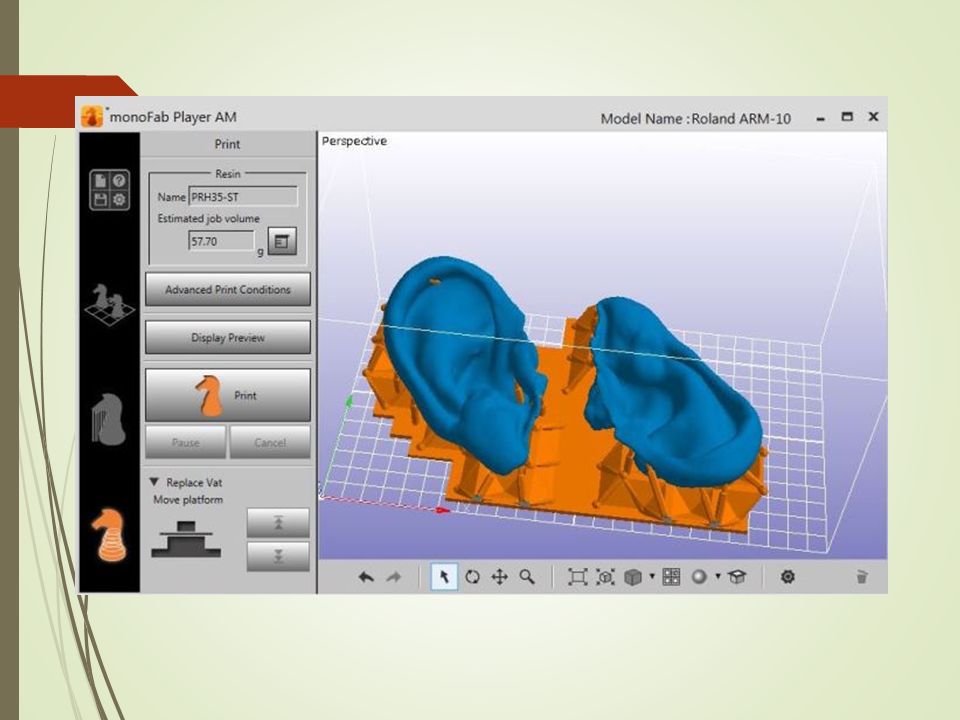This screenshot has width=960, height=720.
Task: Collapse the Replace Vat section triangle
Action: click(154, 482)
